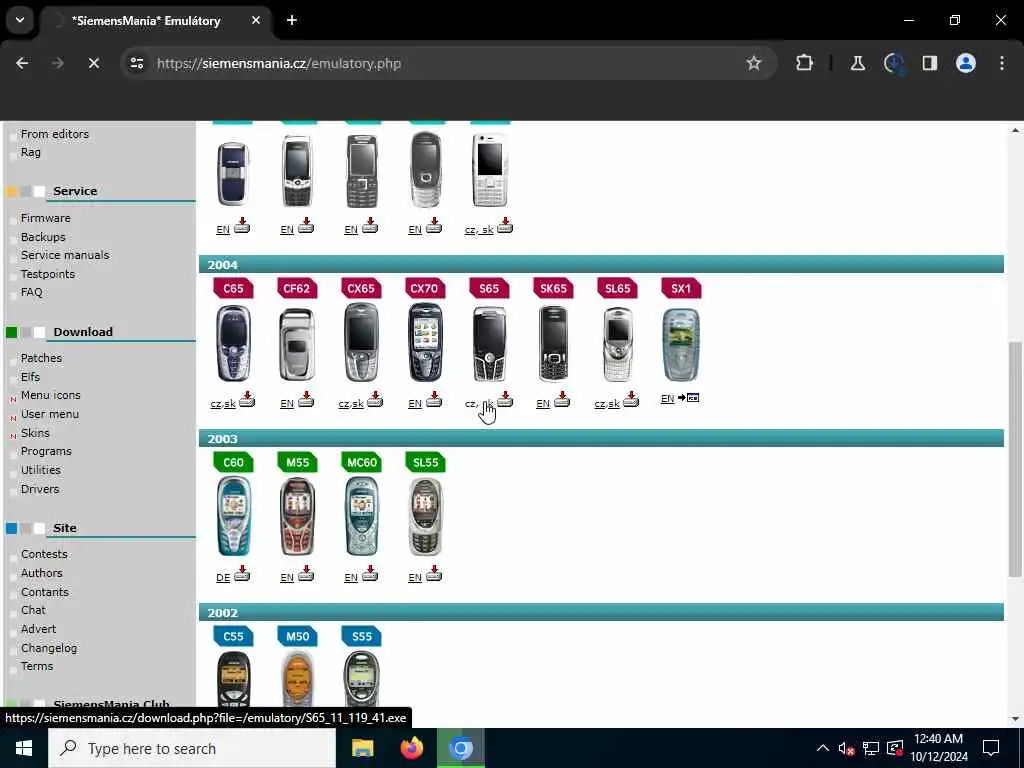Bookmark this page with the star icon
Image resolution: width=1024 pixels, height=768 pixels.
[754, 63]
